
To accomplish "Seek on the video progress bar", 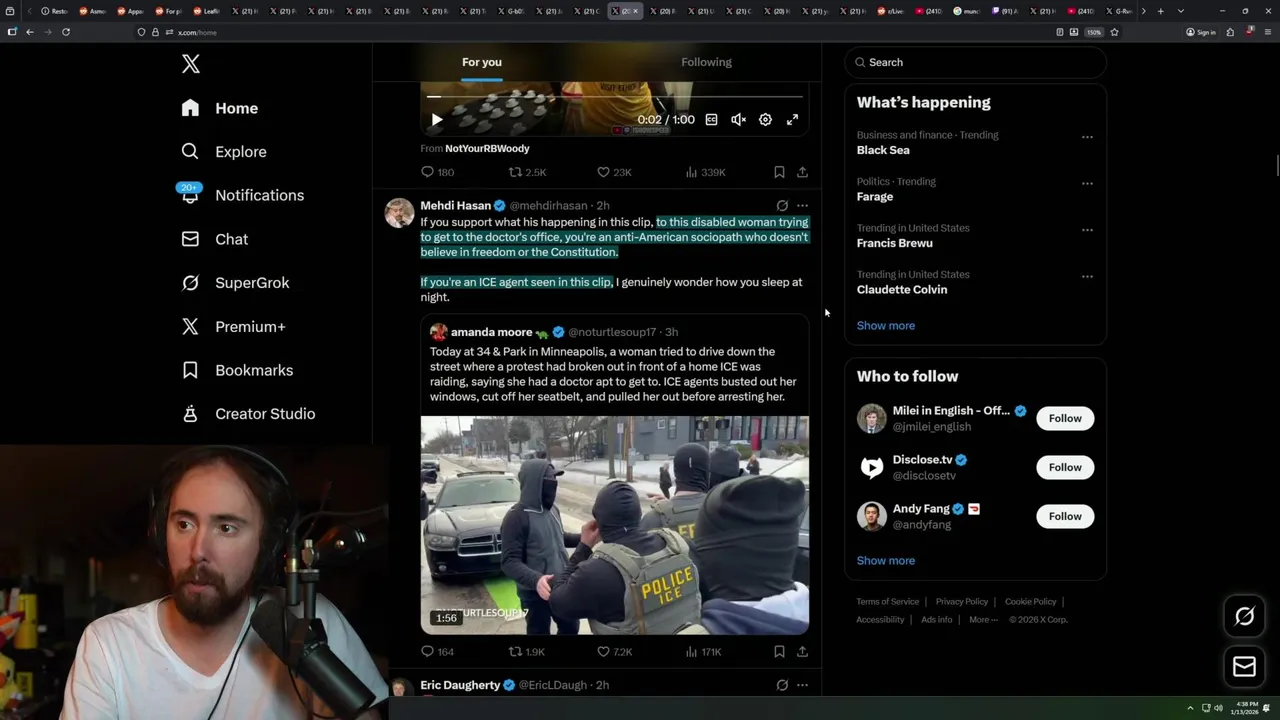I will coord(614,97).
